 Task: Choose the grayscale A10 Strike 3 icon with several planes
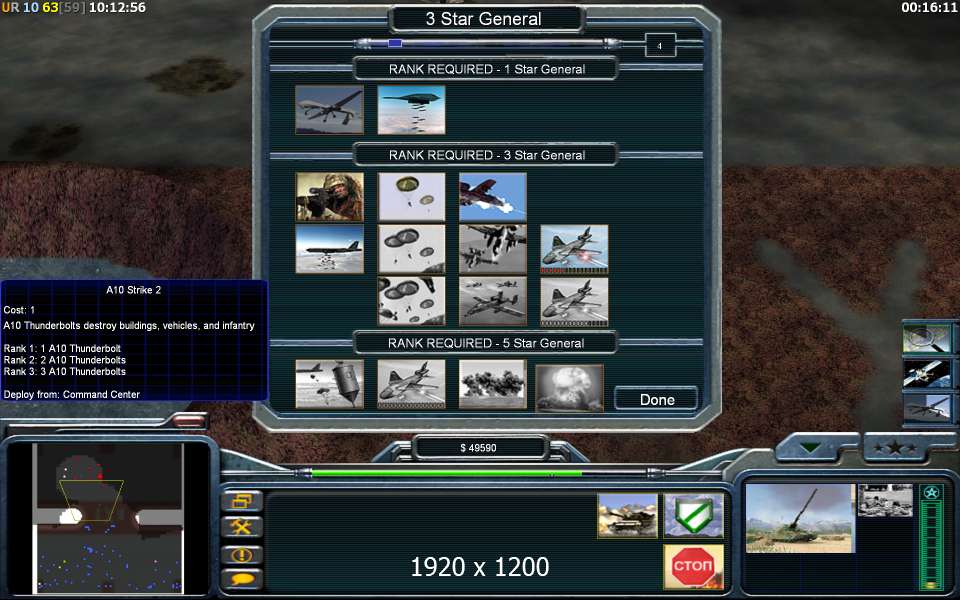click(493, 301)
